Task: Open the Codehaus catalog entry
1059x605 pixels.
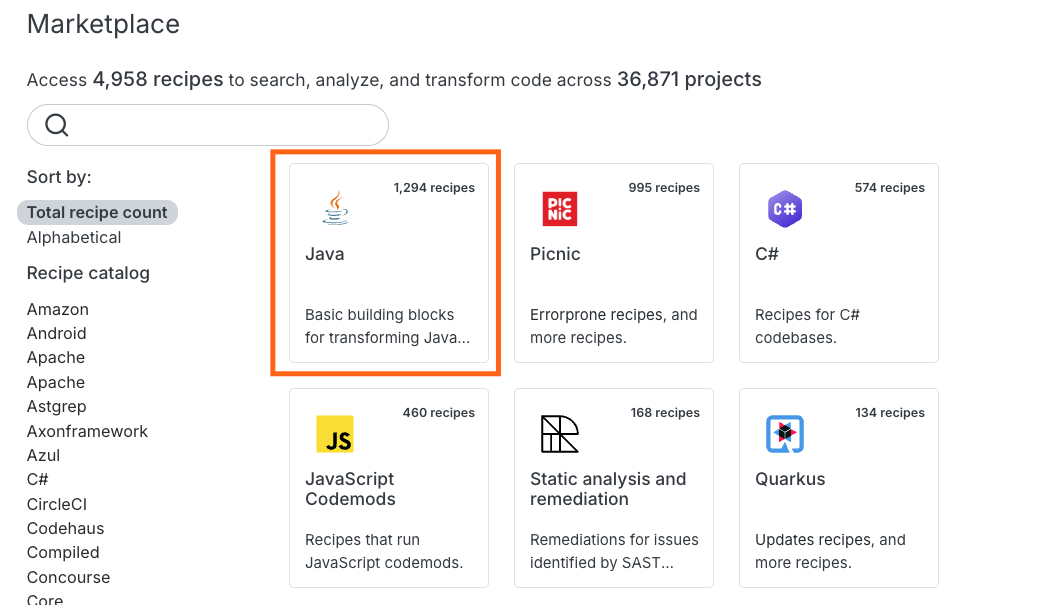Action: 65,528
